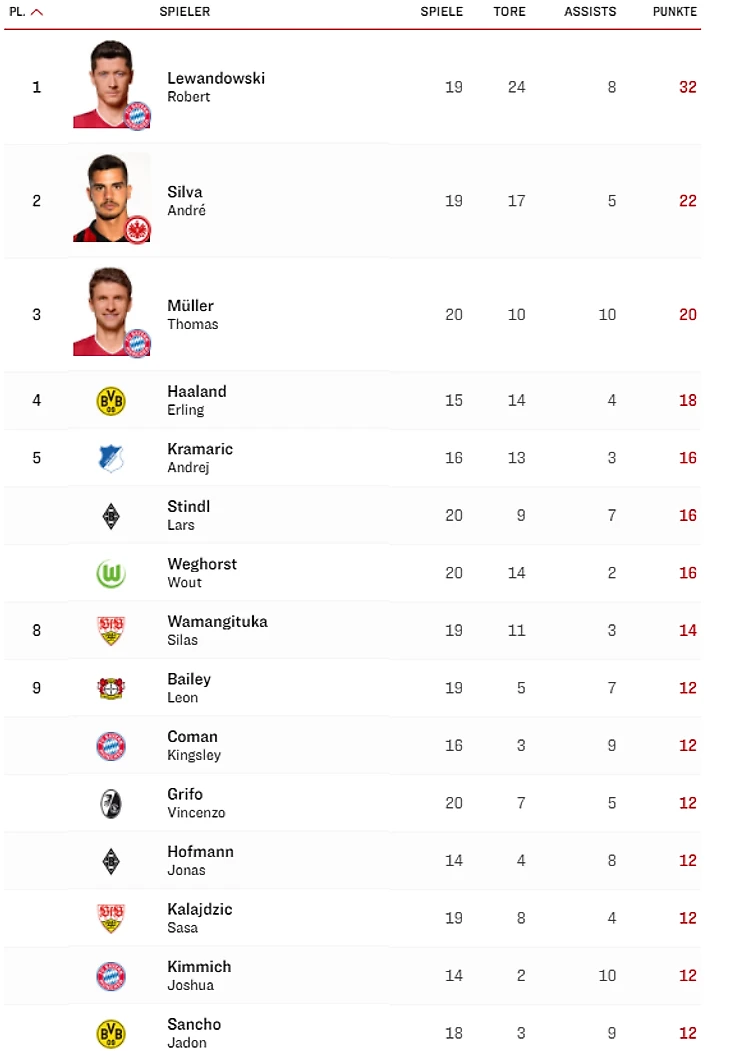Open André Silva's player photo
Viewport: 730px width, 1051px height.
[x=112, y=198]
